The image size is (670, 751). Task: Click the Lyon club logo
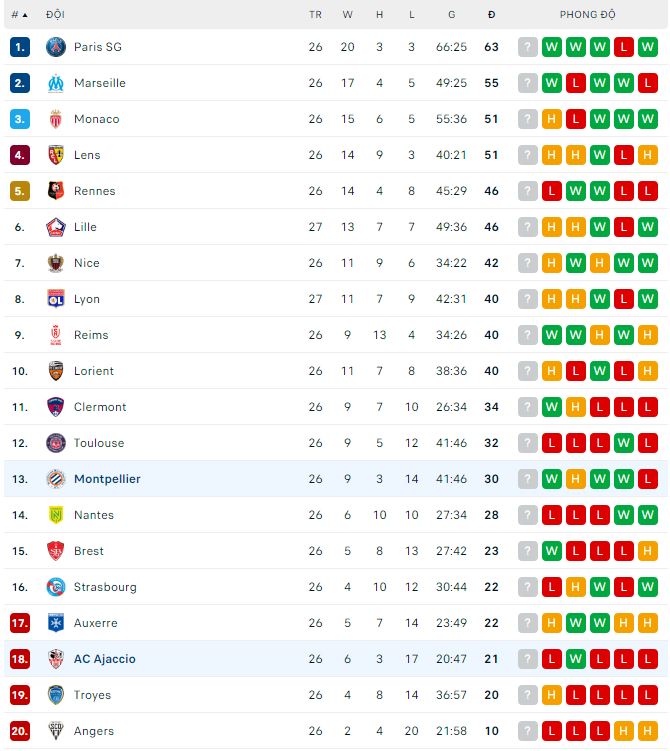(56, 299)
